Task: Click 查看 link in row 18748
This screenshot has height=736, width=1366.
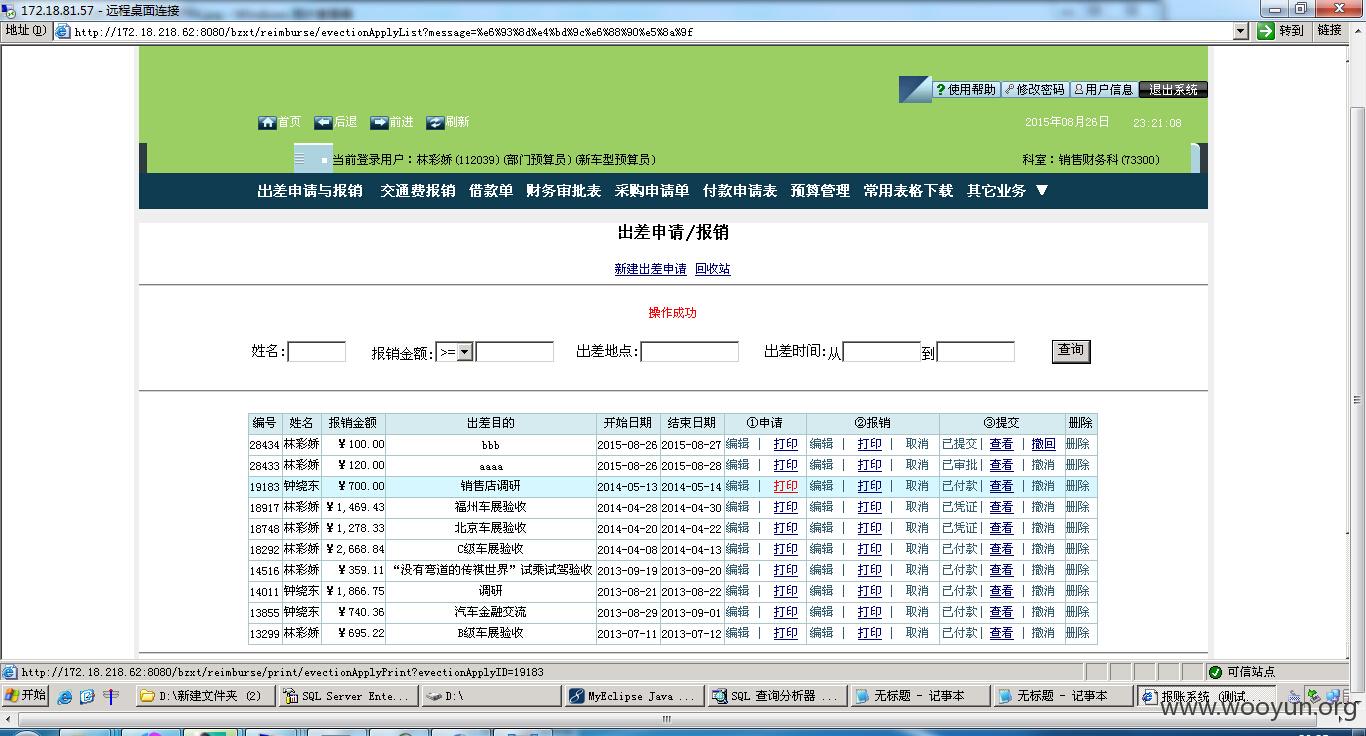Action: [x=1001, y=528]
